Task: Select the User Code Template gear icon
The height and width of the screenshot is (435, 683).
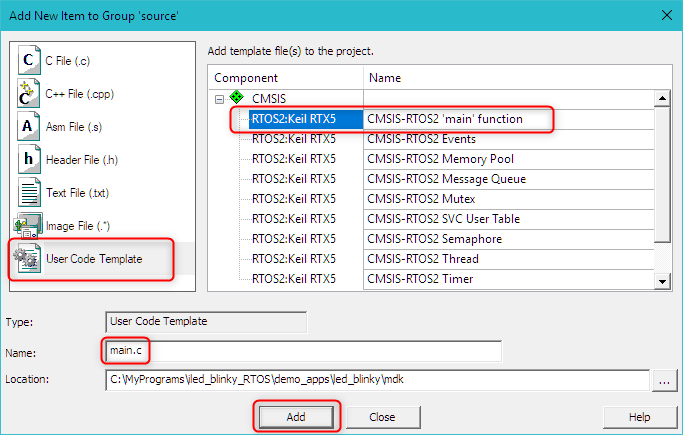Action: (27, 259)
